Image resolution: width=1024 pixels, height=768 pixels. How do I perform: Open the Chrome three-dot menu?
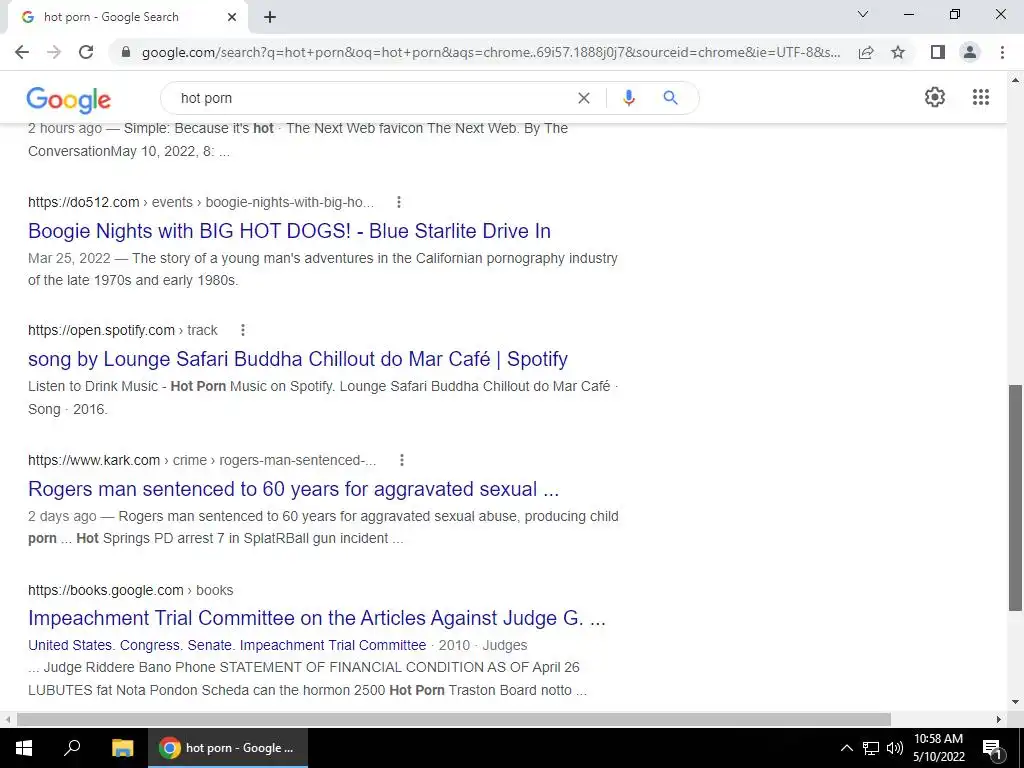(x=1002, y=52)
